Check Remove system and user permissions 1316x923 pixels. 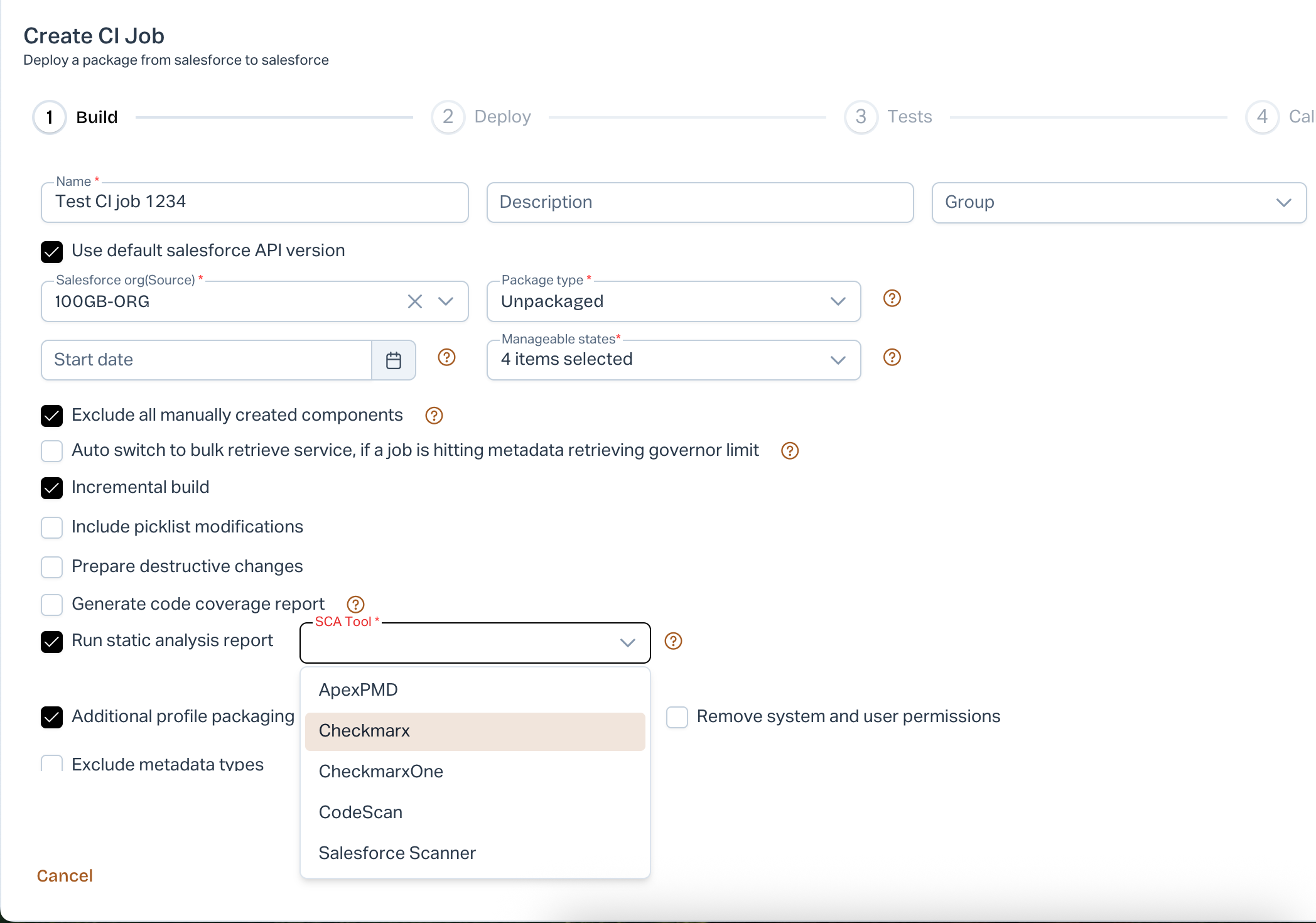(x=677, y=717)
